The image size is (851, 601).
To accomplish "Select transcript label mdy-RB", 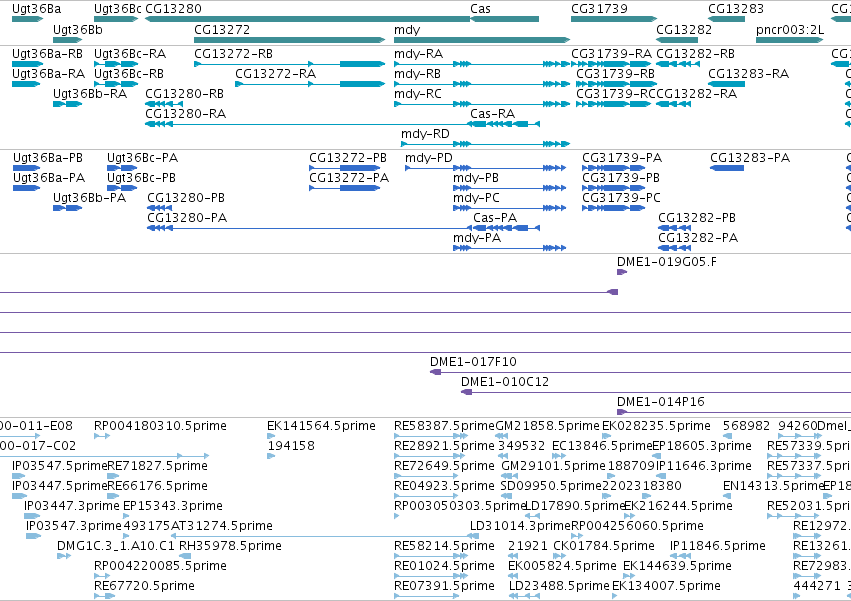I will [x=417, y=73].
